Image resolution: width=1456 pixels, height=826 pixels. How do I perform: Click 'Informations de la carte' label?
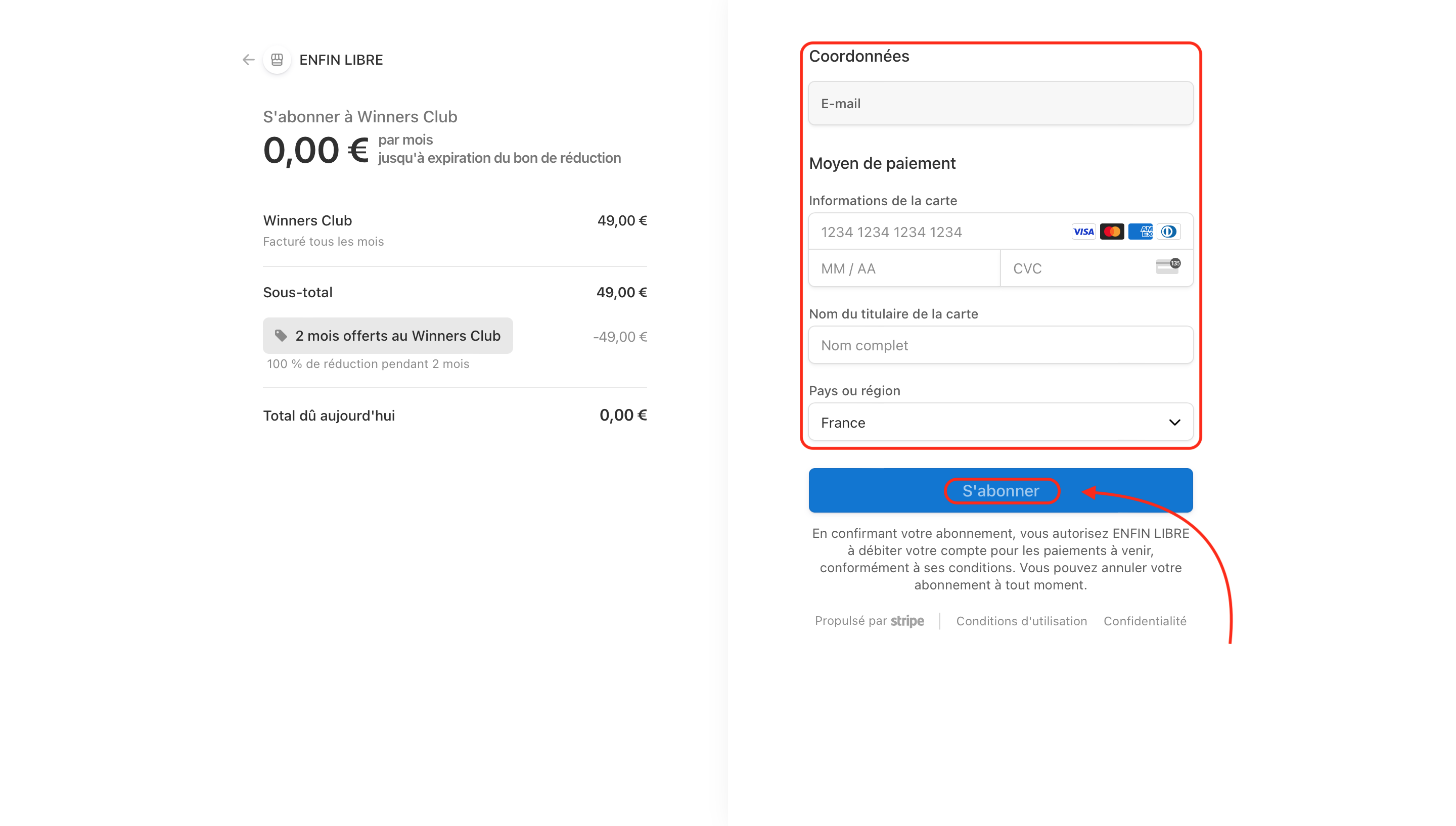coord(883,201)
